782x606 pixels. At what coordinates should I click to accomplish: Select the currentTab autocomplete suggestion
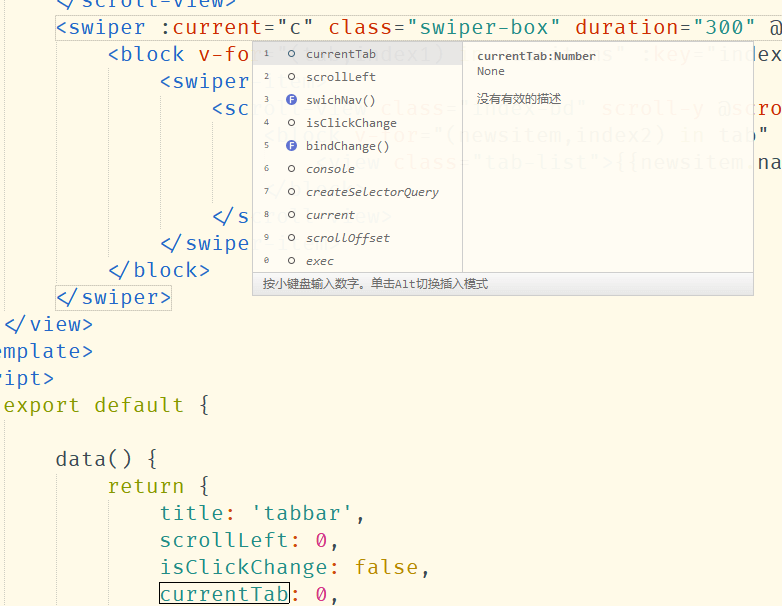(x=358, y=54)
